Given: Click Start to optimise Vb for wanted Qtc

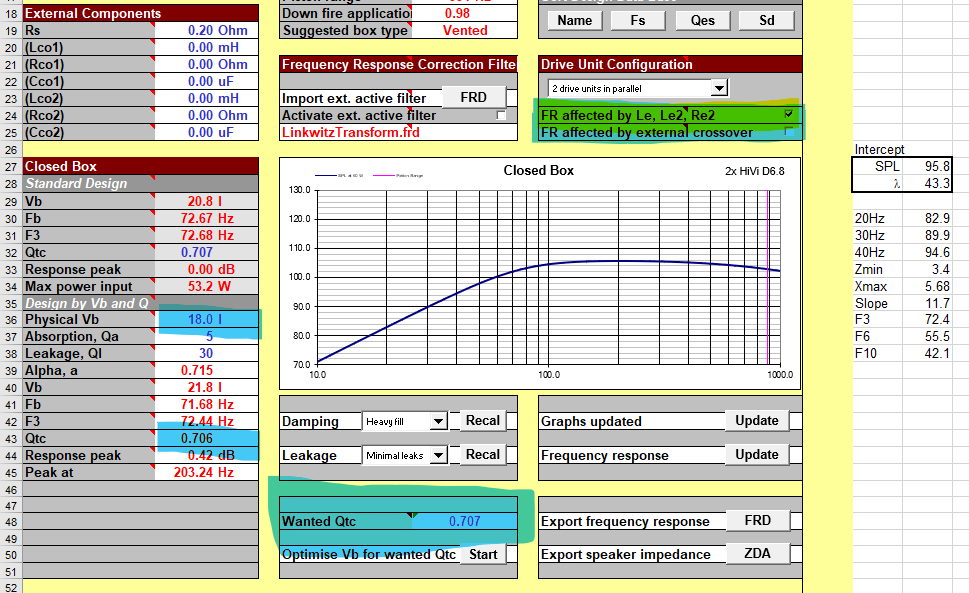Looking at the screenshot, I should pos(483,554).
